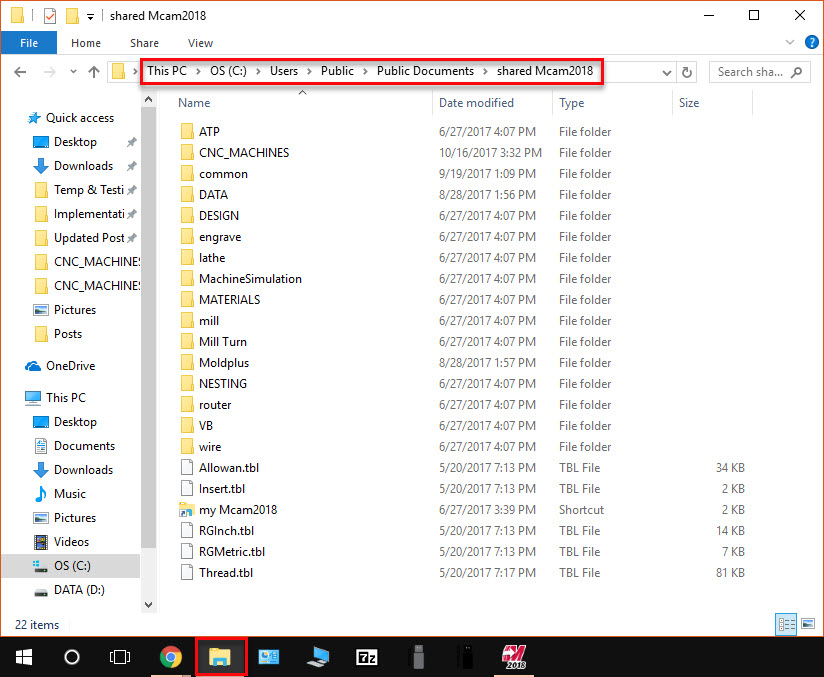The image size is (824, 677).
Task: Click the search magnifier icon
Action: point(797,72)
